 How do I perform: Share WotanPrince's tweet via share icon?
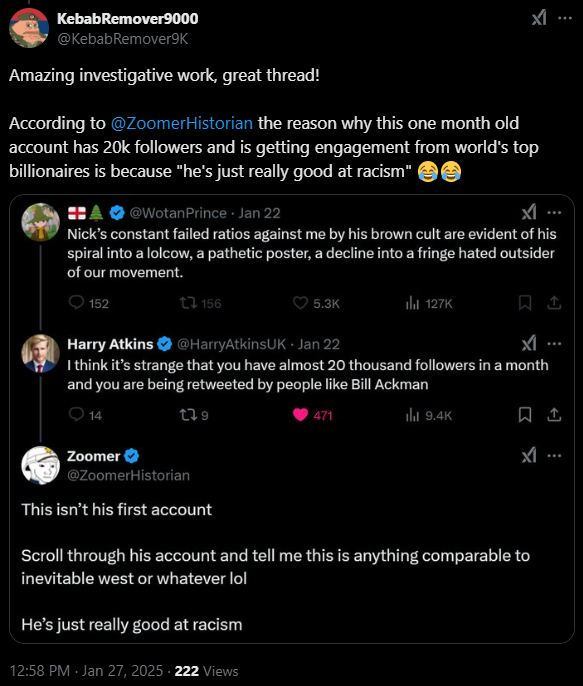point(554,303)
